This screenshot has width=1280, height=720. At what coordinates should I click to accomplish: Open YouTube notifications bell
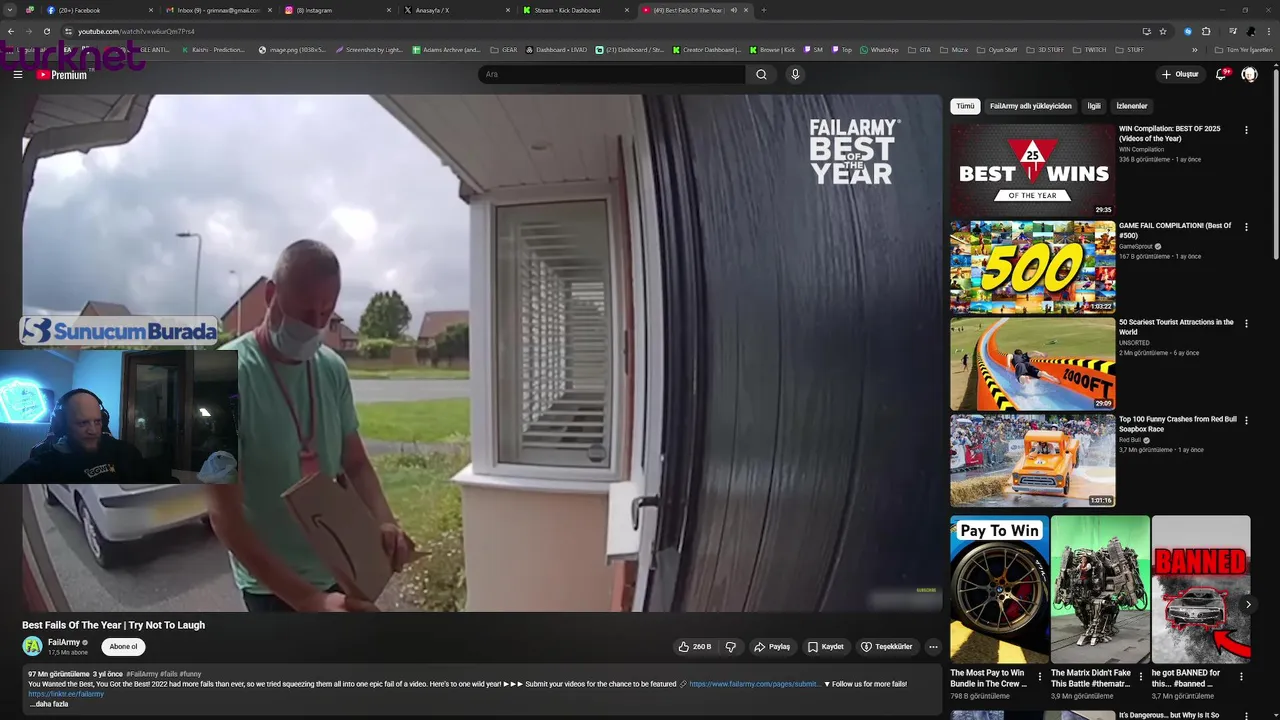click(1221, 74)
